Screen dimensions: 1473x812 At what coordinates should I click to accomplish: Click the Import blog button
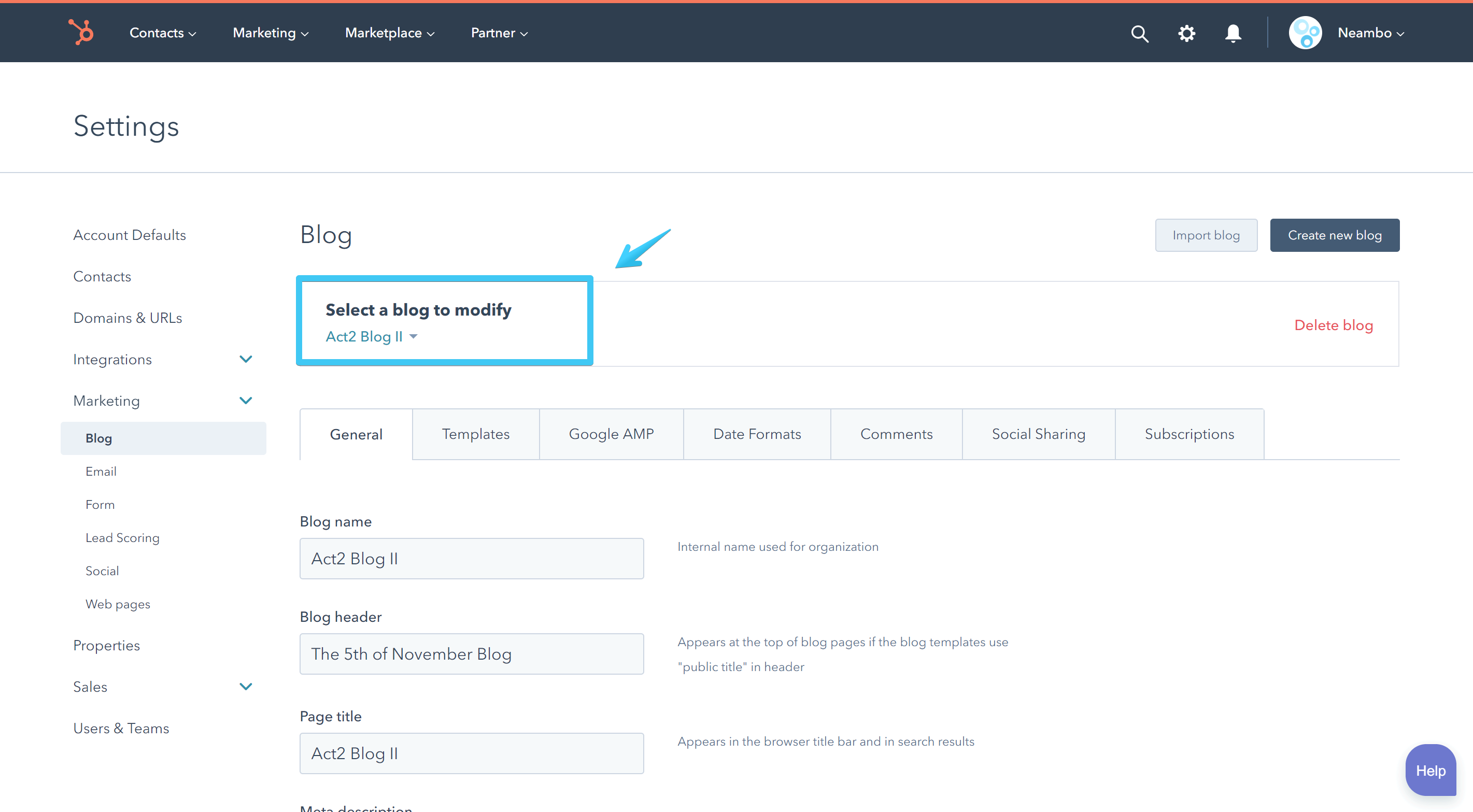pos(1206,235)
